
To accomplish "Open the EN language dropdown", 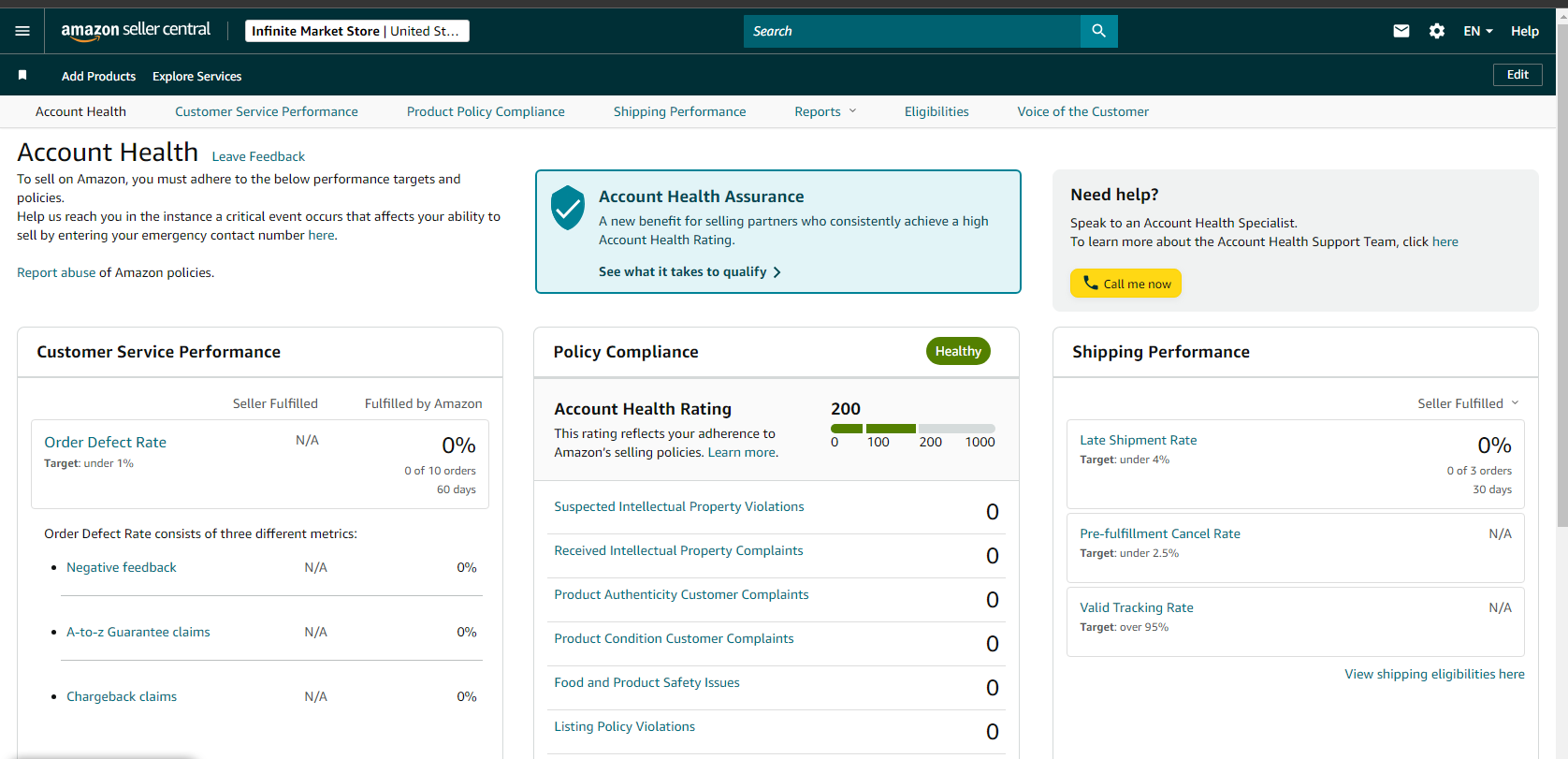I will (1478, 31).
